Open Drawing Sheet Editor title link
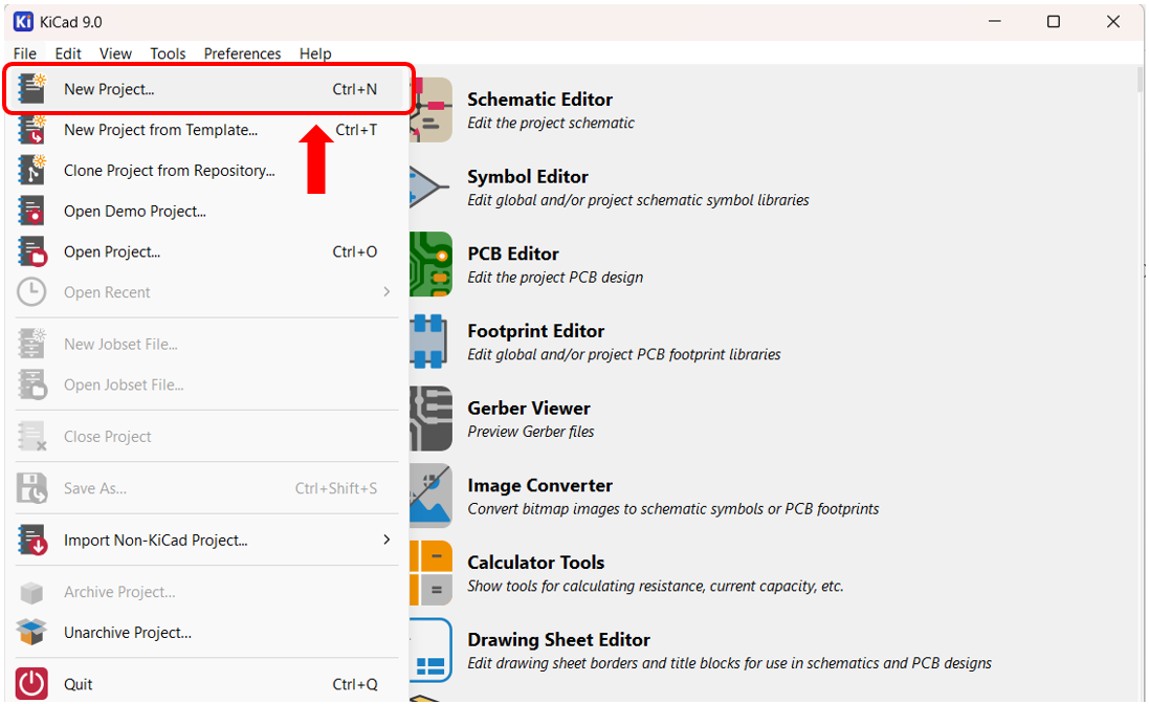 pos(558,640)
